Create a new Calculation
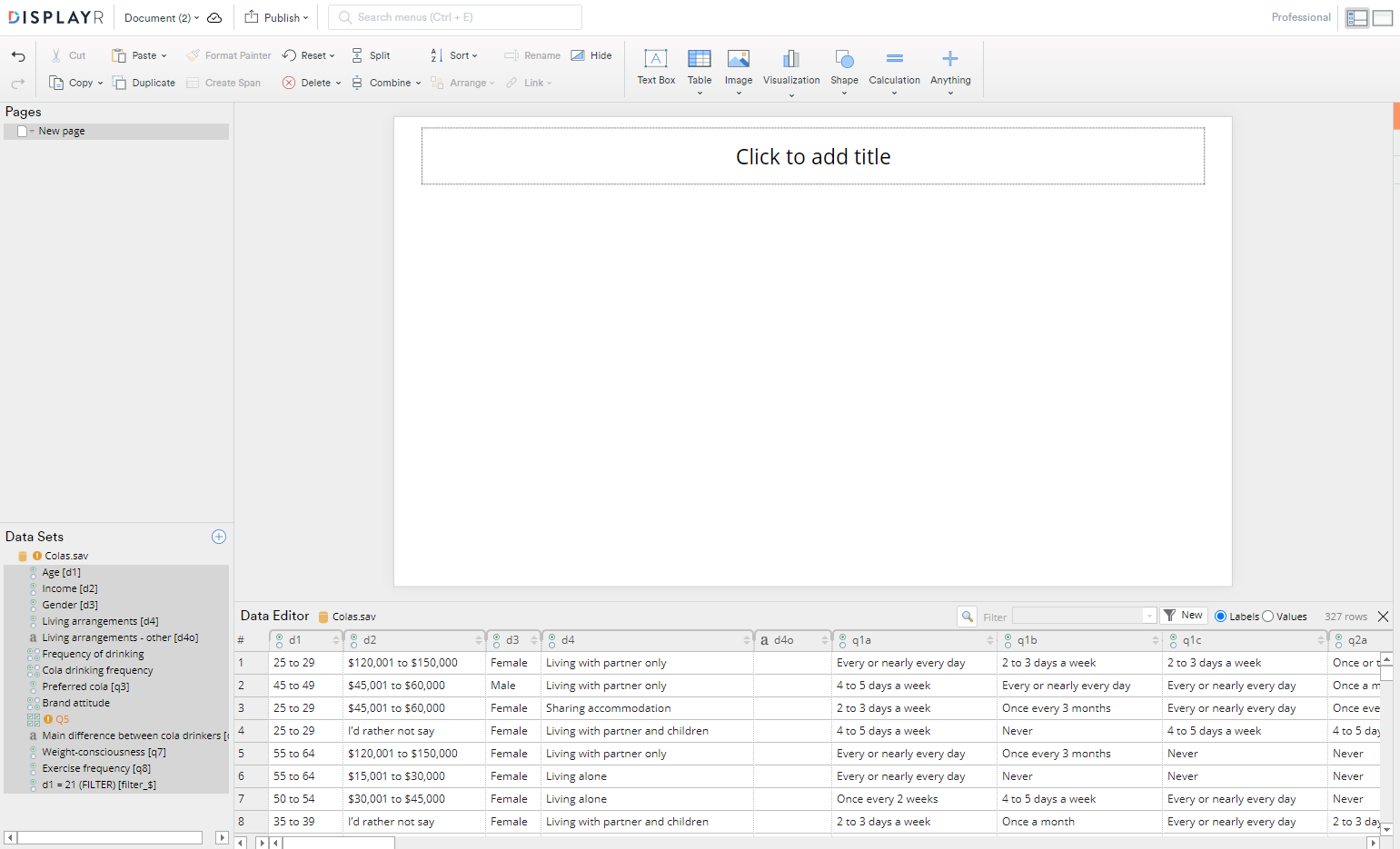Screen dimensions: 1400x849 (x=894, y=69)
